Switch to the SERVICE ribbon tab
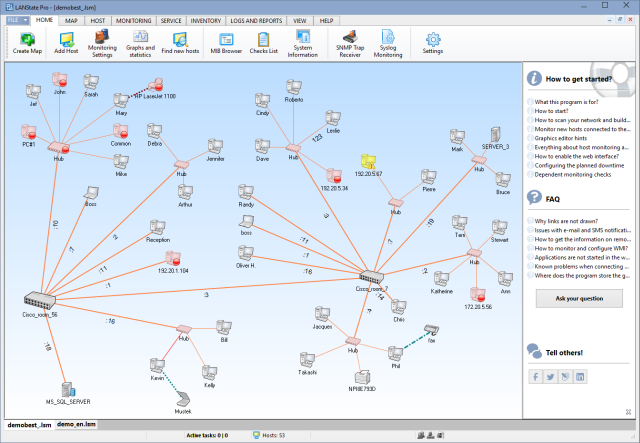640x443 pixels. (171, 20)
